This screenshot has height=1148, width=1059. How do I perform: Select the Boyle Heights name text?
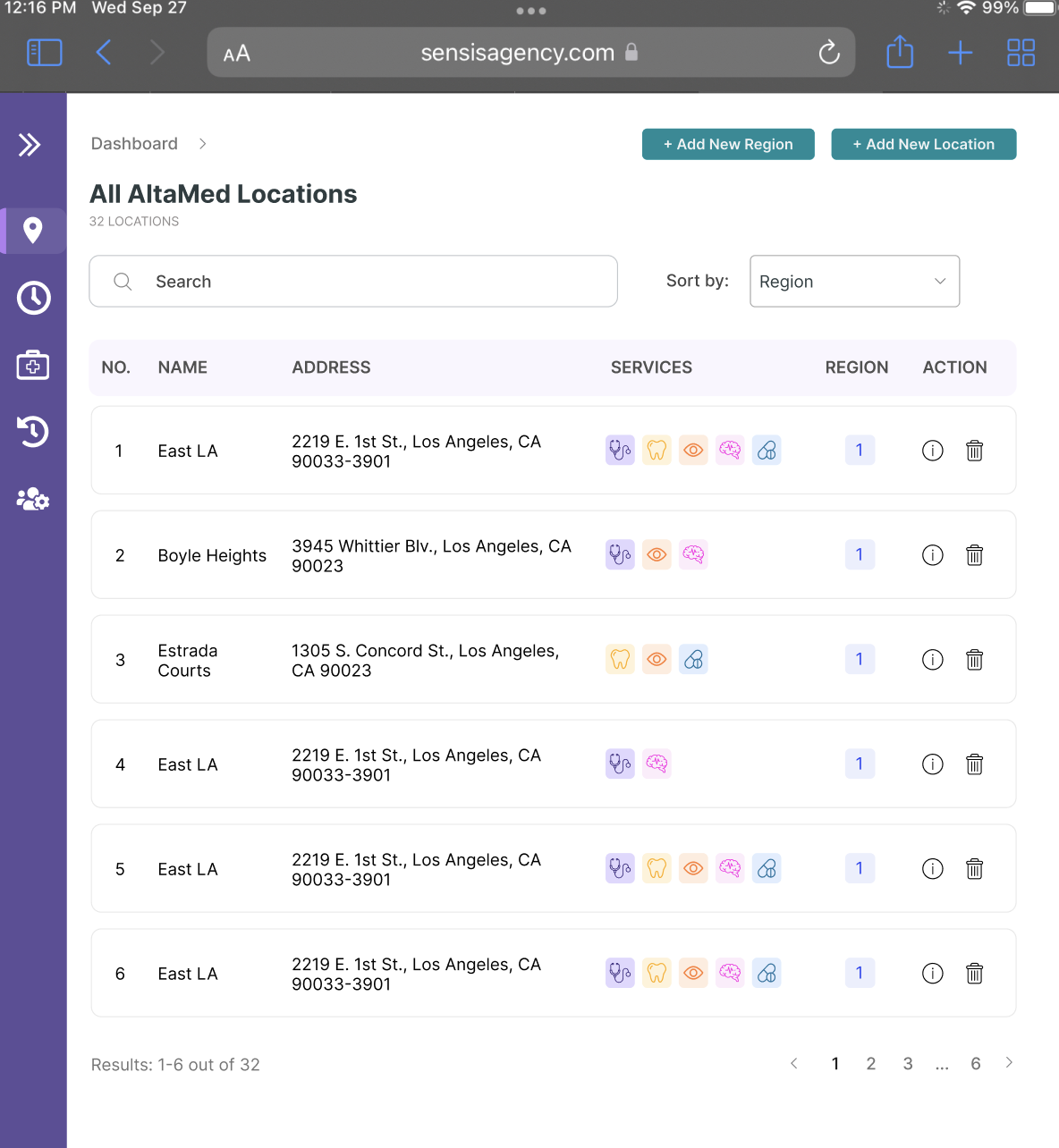click(212, 555)
